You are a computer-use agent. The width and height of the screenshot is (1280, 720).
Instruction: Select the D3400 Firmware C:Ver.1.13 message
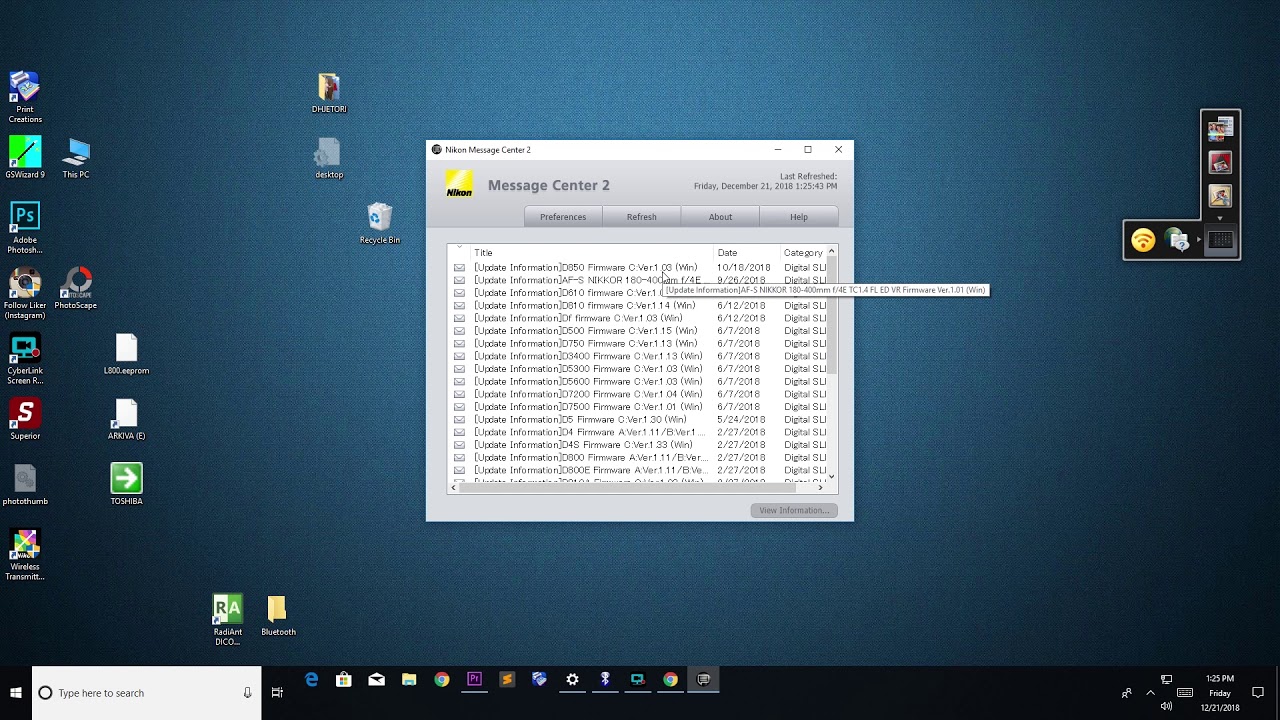588,356
